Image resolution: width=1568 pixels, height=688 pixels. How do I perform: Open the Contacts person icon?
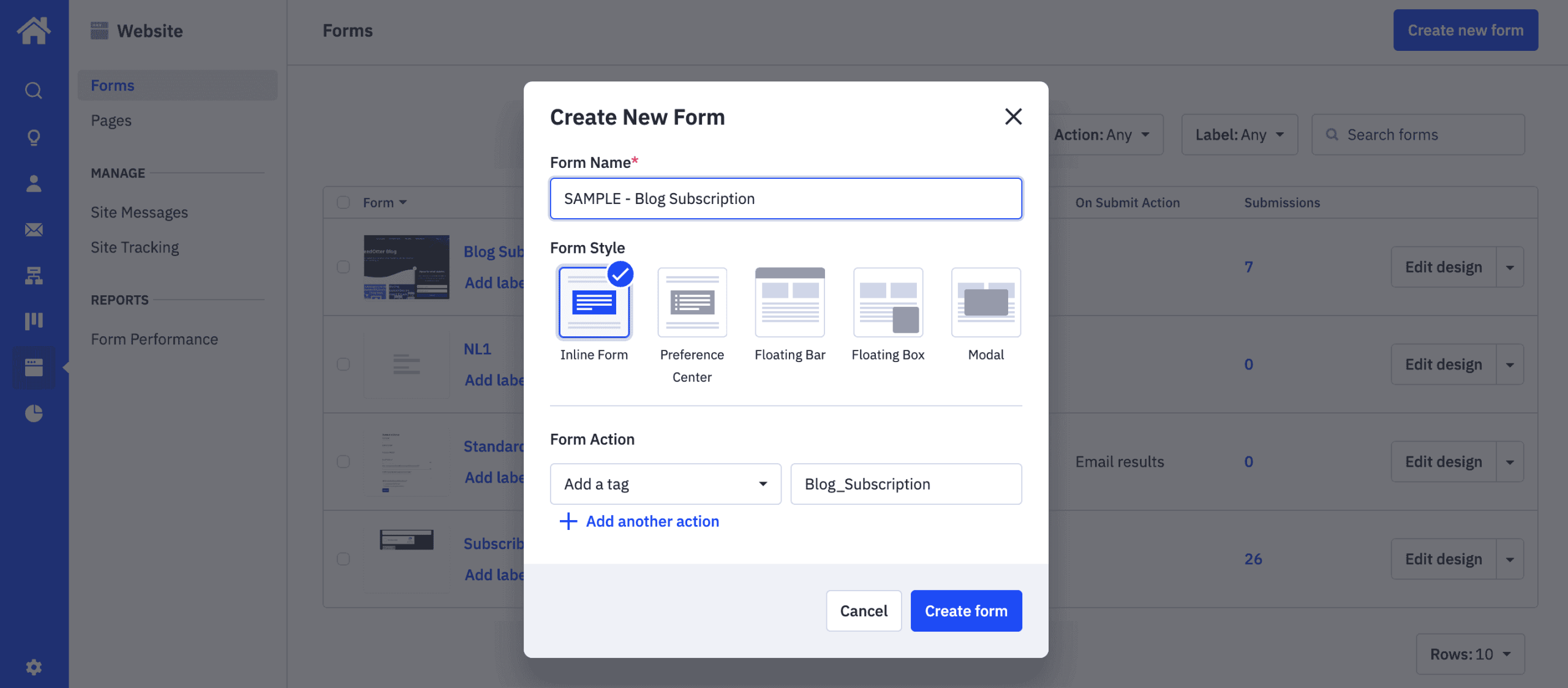34,183
